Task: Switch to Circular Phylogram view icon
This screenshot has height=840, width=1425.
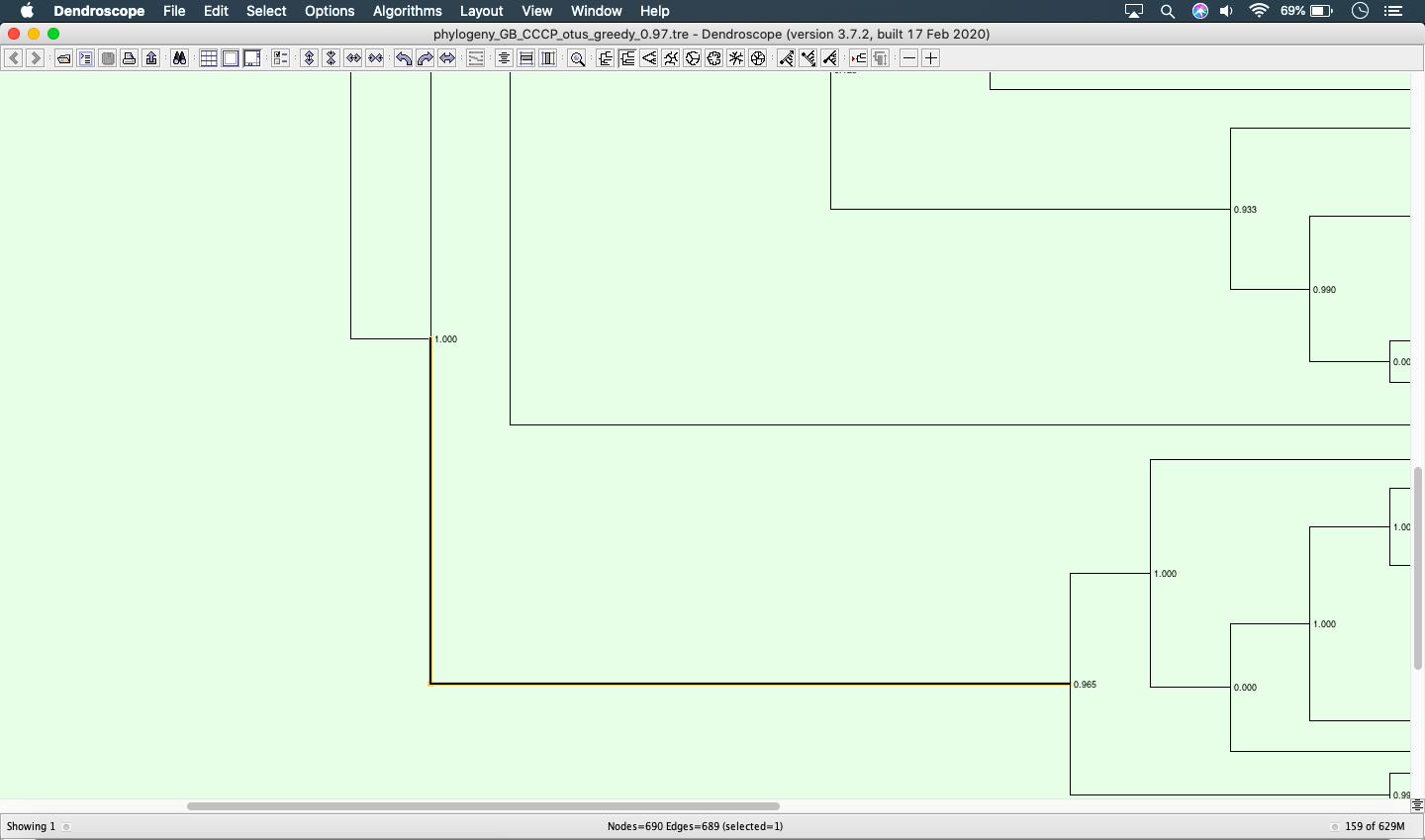Action: click(x=671, y=58)
